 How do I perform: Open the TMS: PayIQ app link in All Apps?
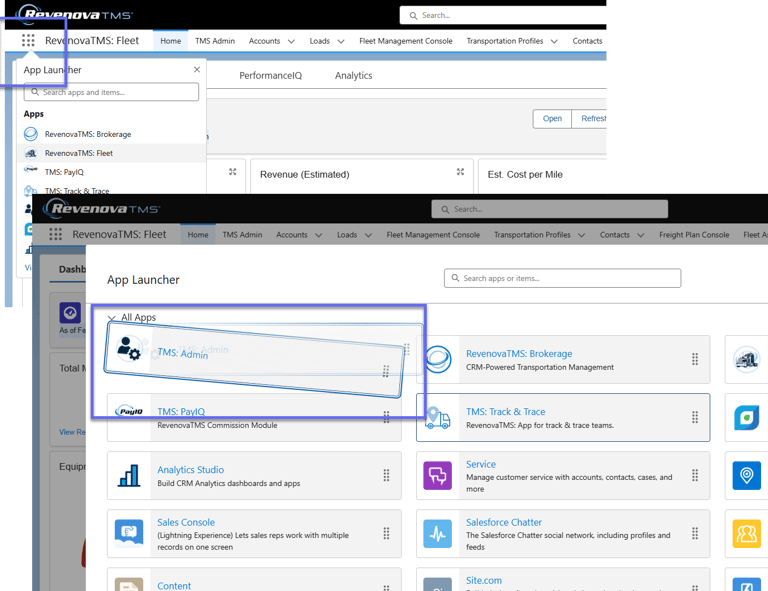click(x=181, y=412)
